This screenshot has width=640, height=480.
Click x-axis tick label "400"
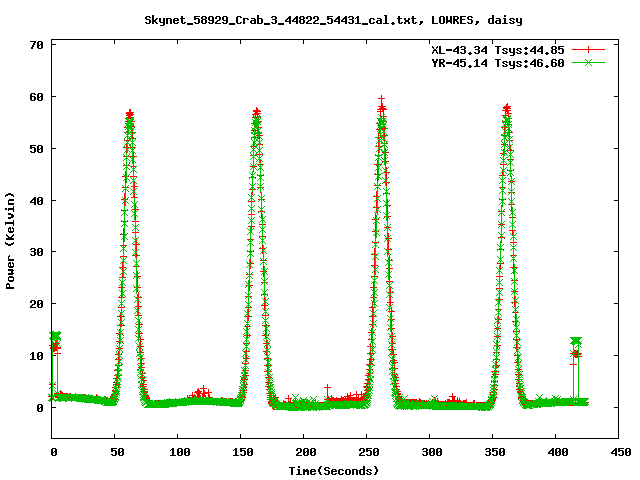tap(558, 452)
